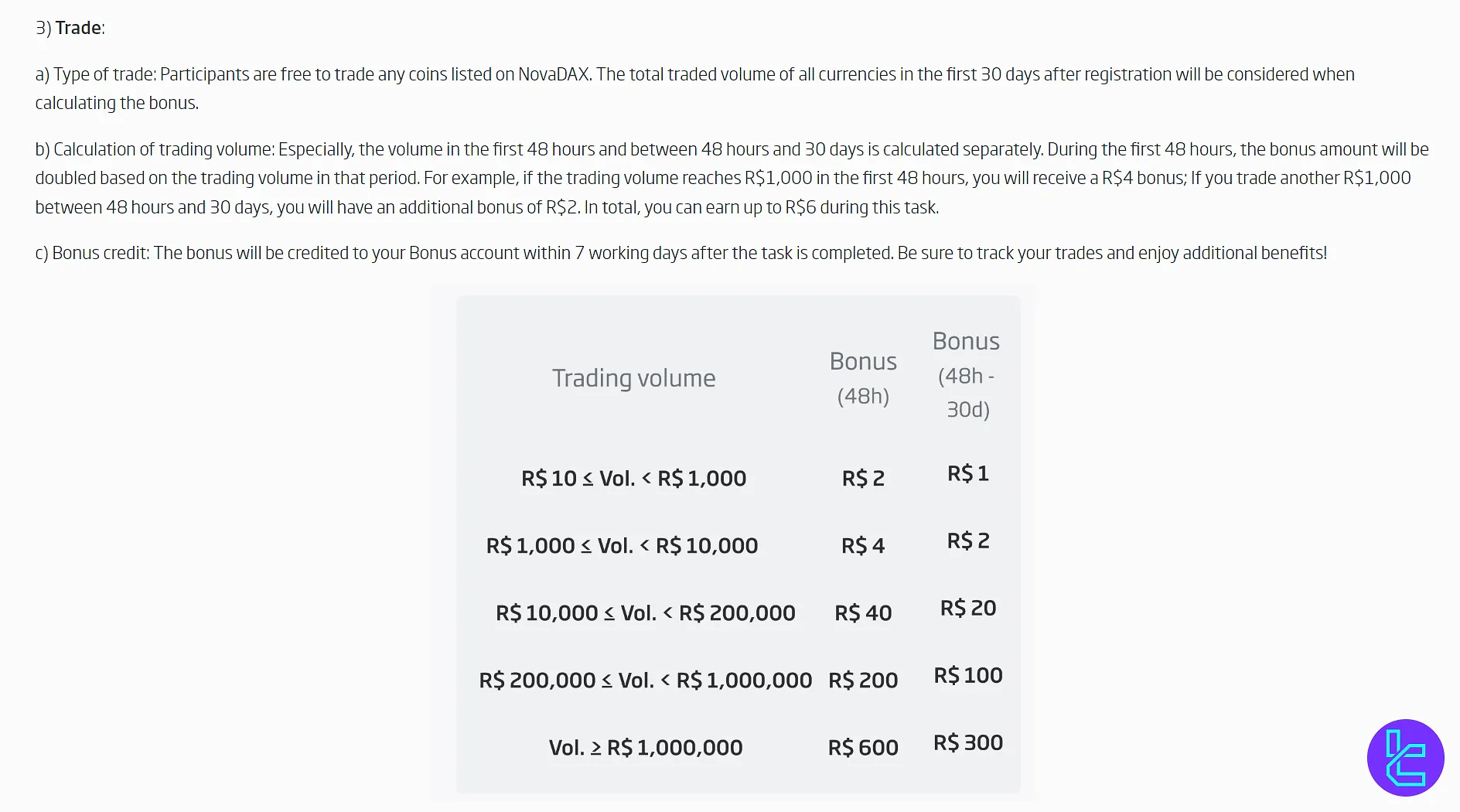The width and height of the screenshot is (1460, 812).
Task: Click the R$ 600 bonus cell
Action: point(863,747)
